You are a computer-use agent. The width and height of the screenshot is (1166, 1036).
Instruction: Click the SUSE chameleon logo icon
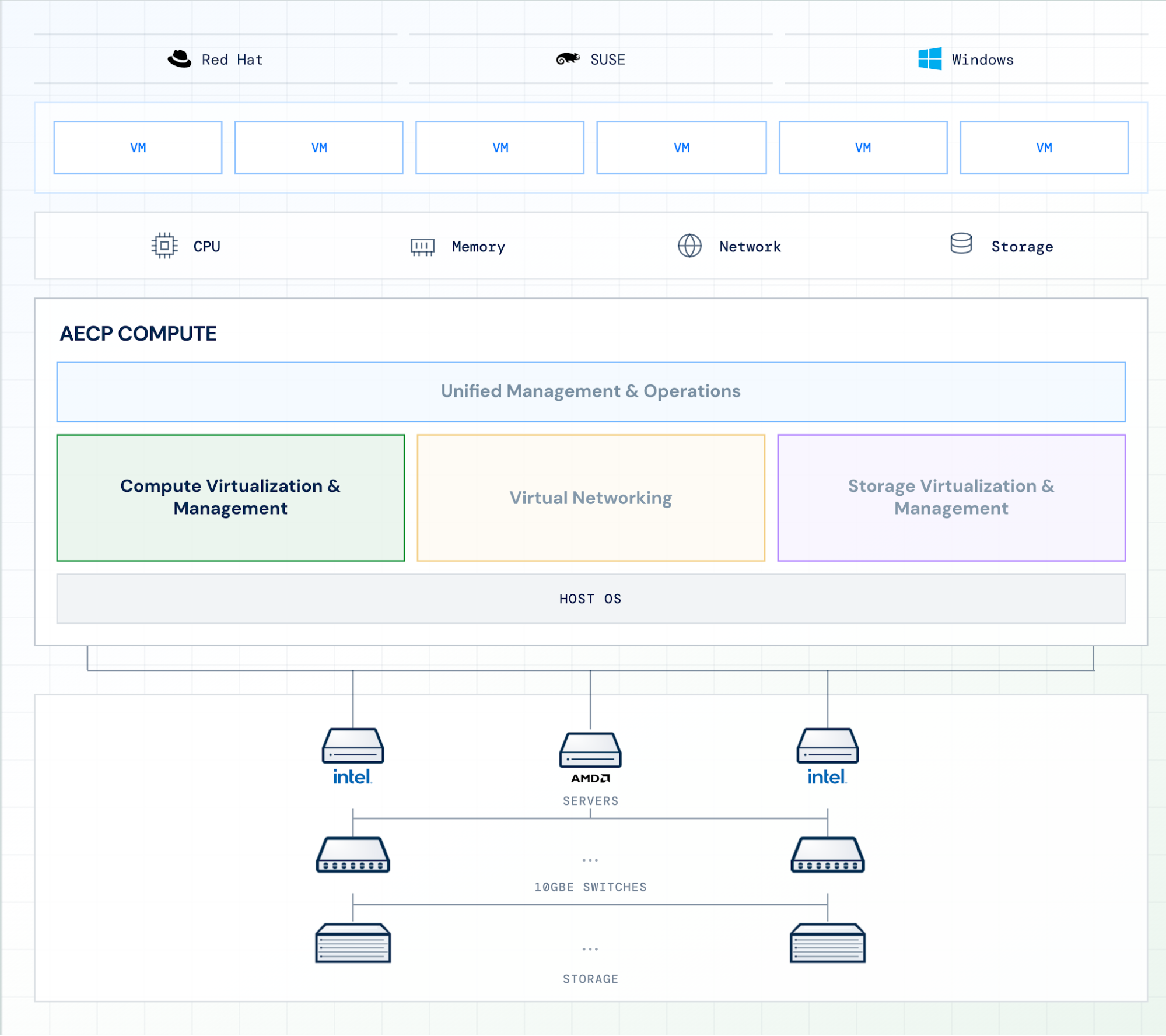(x=568, y=58)
